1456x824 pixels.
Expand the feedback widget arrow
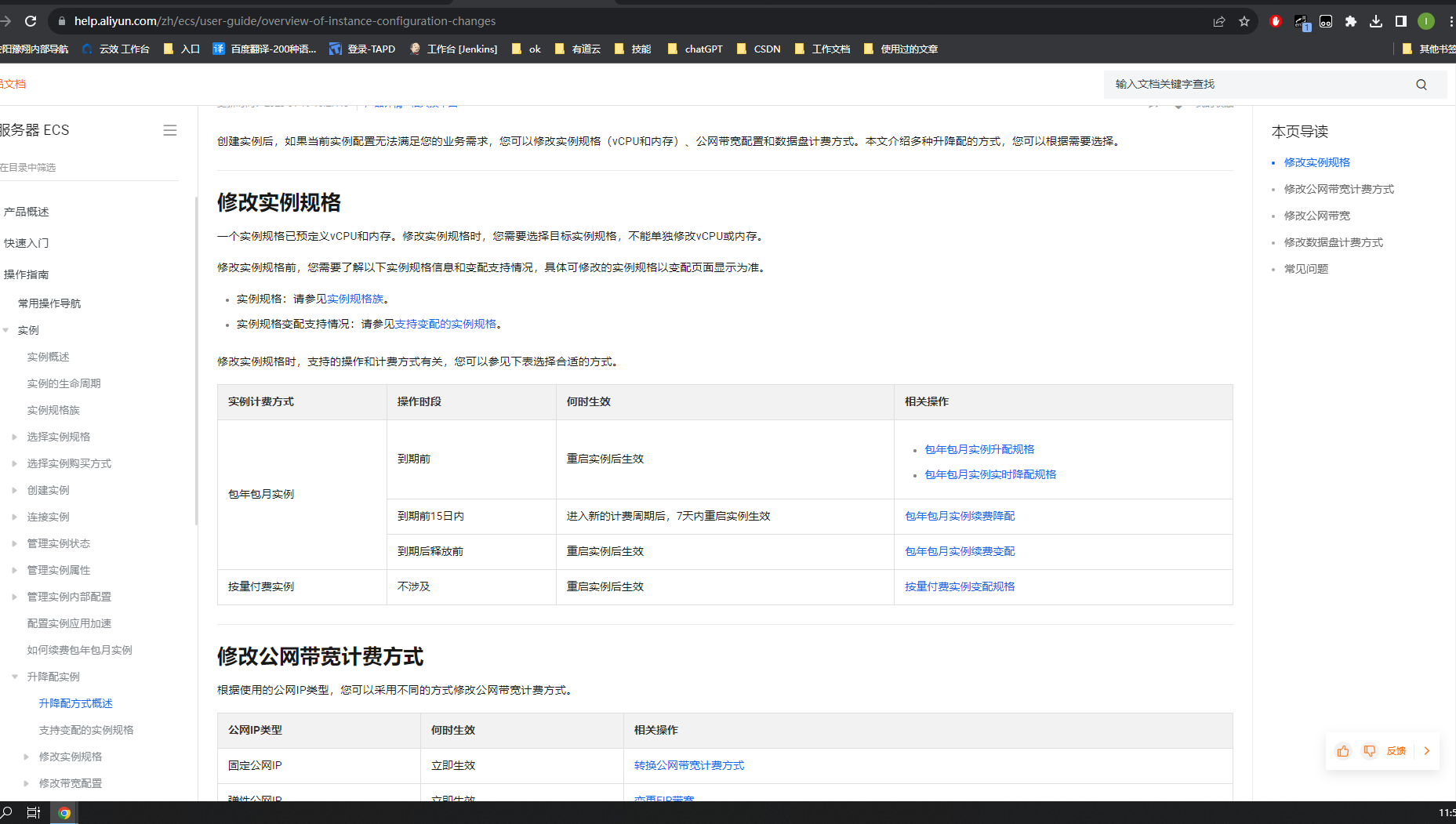1427,751
